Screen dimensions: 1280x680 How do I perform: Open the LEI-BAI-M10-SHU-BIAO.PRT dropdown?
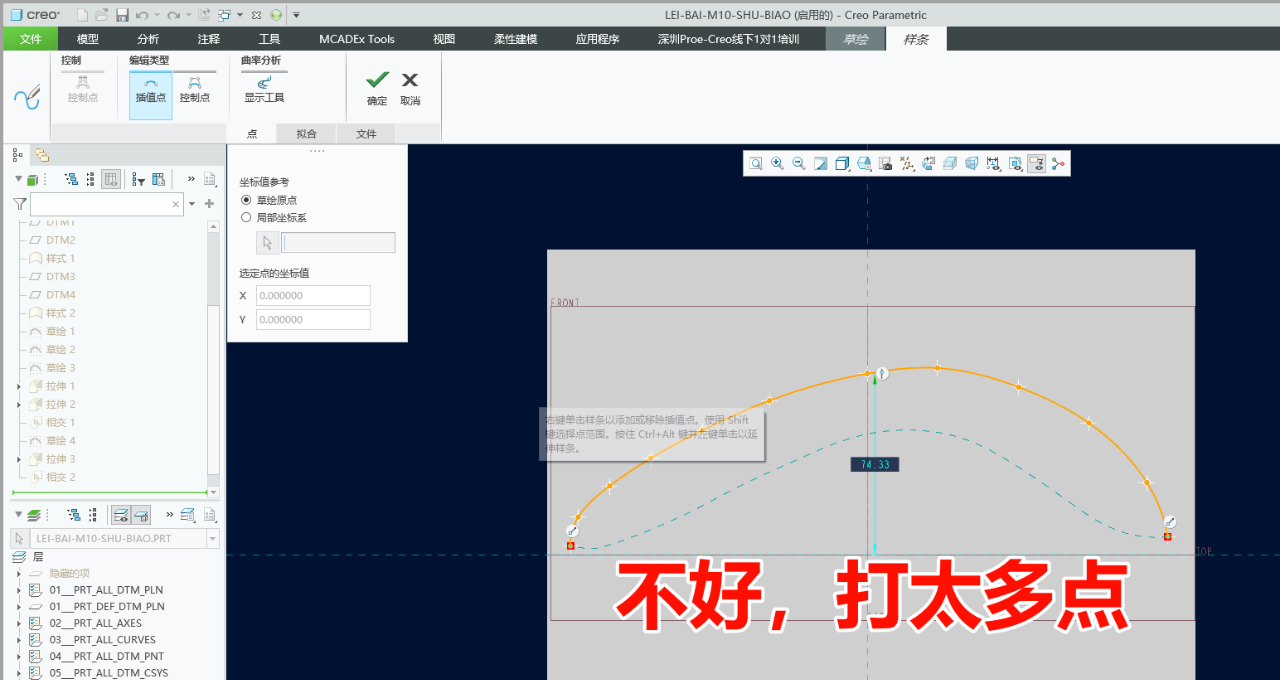211,538
